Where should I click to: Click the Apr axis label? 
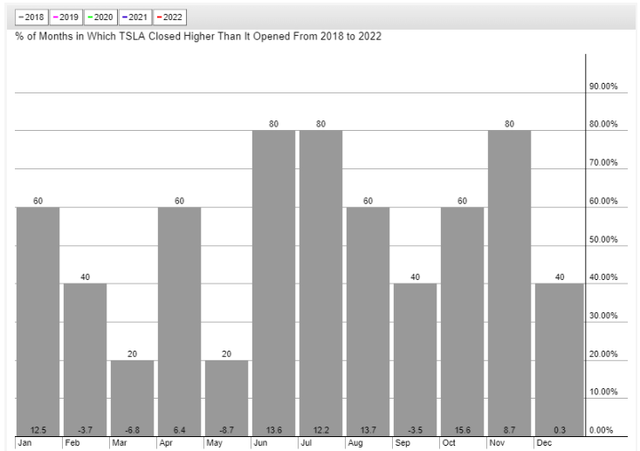point(166,443)
